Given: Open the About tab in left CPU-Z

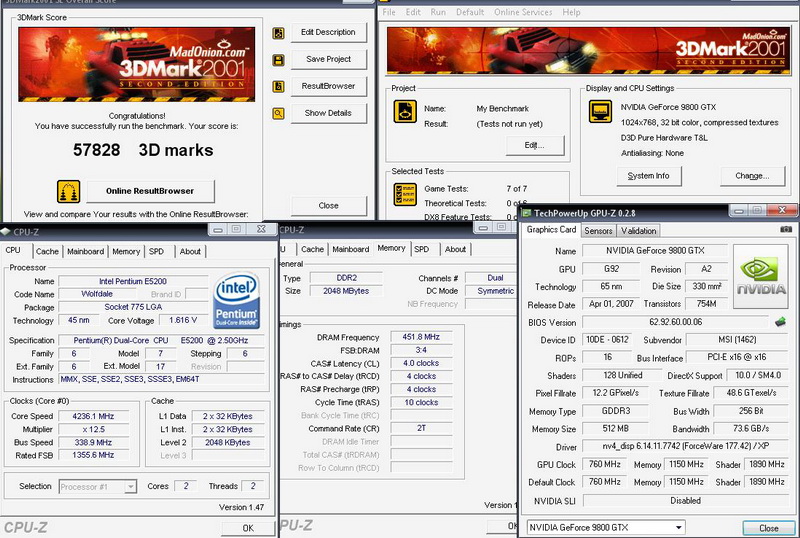Looking at the screenshot, I should click(x=190, y=251).
